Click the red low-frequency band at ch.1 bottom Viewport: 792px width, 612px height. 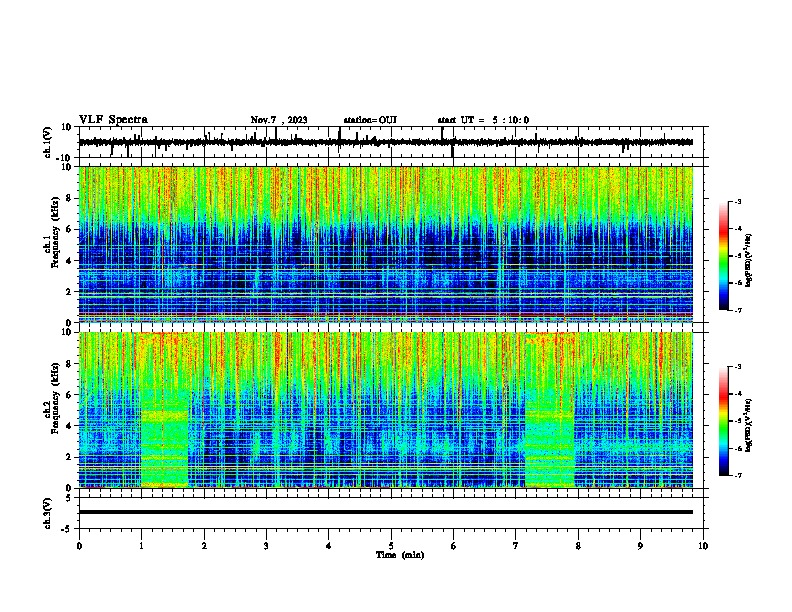click(386, 315)
